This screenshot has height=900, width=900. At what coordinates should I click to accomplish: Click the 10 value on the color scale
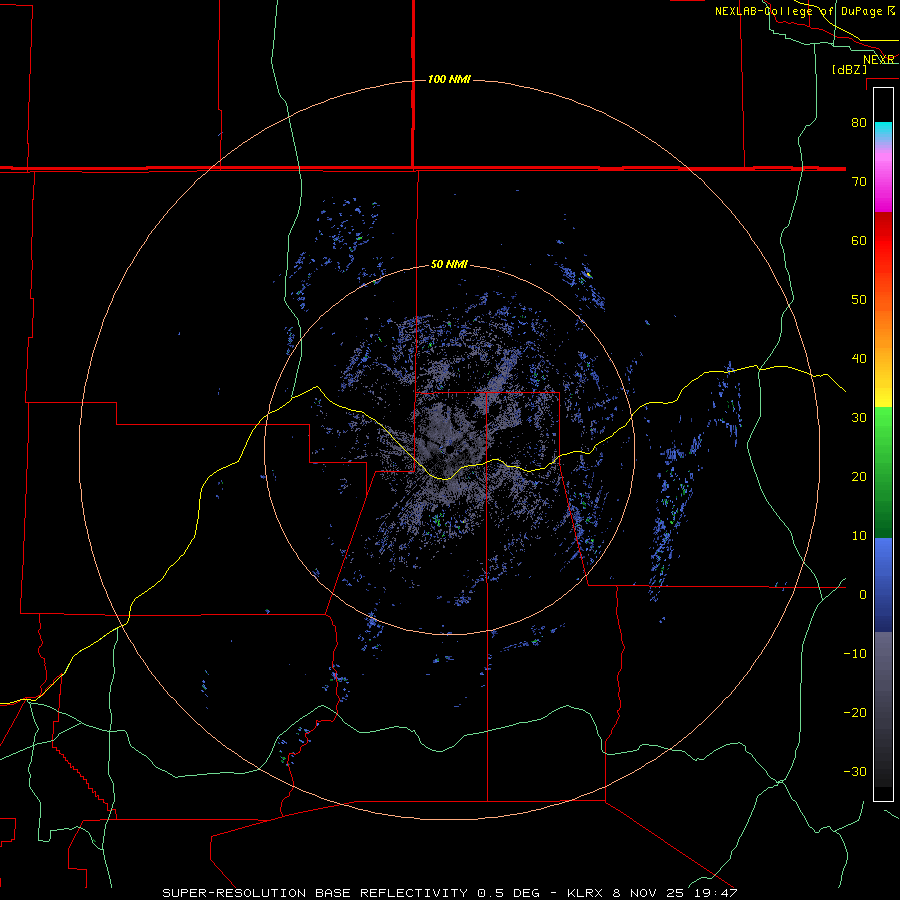click(859, 536)
